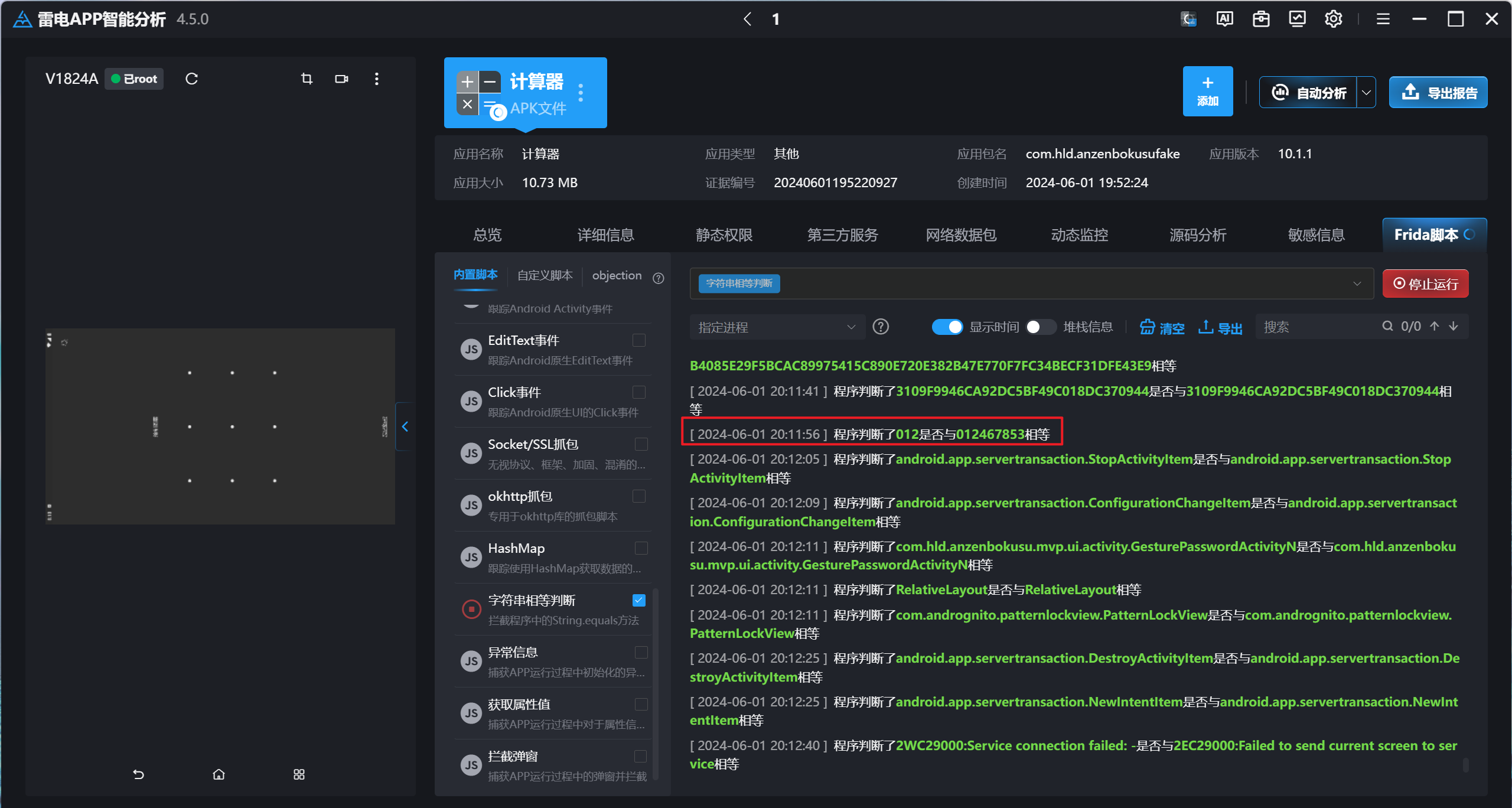Viewport: 1512px width, 808px height.
Task: Turn off the 显示时间 toggle
Action: click(x=947, y=327)
